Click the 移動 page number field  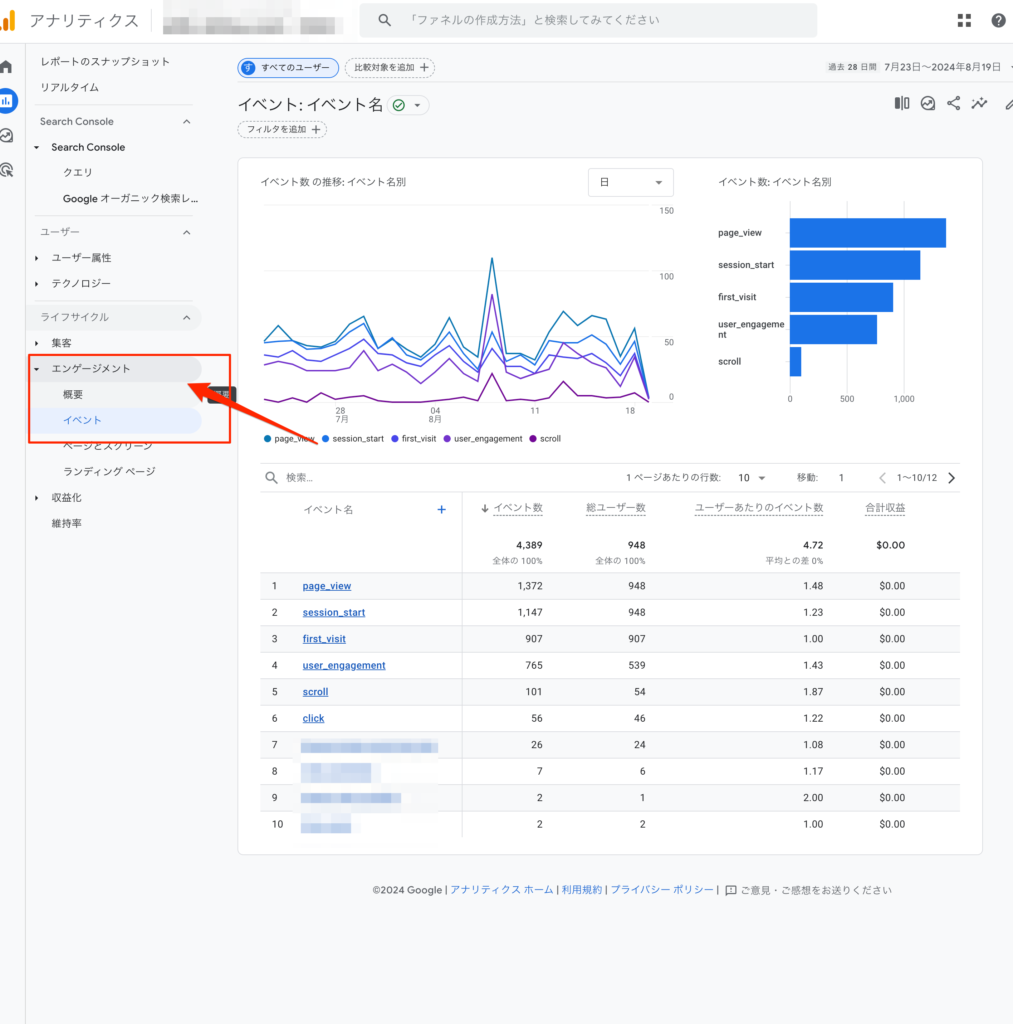841,478
